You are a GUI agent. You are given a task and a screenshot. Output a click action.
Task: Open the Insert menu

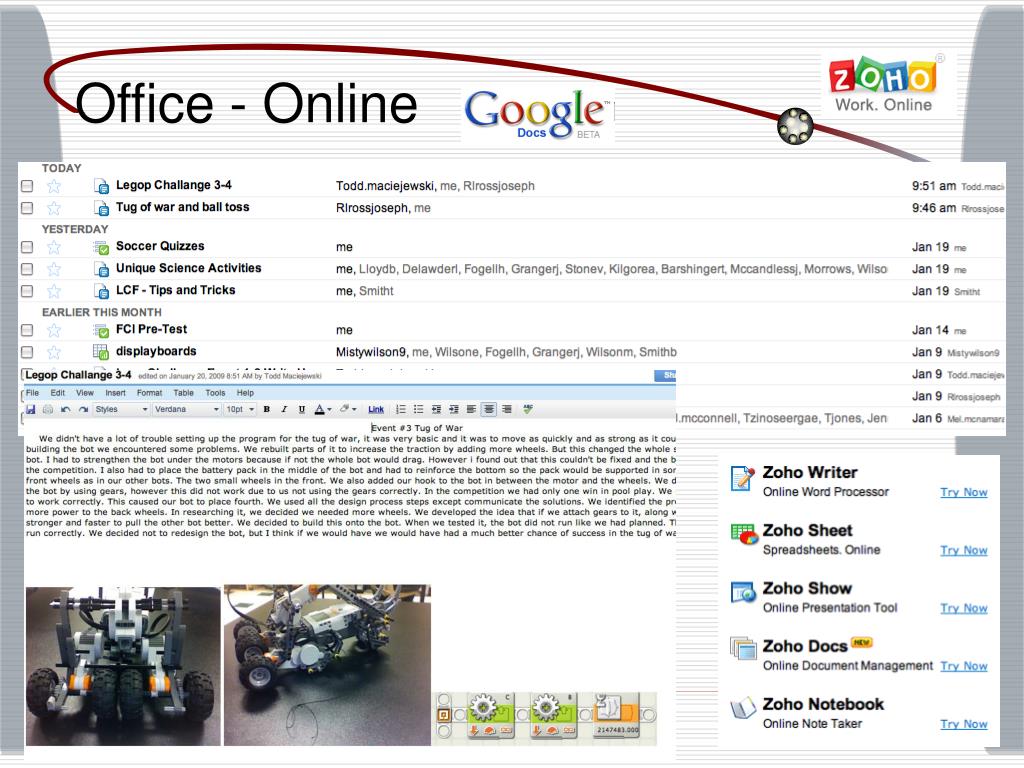[x=116, y=393]
